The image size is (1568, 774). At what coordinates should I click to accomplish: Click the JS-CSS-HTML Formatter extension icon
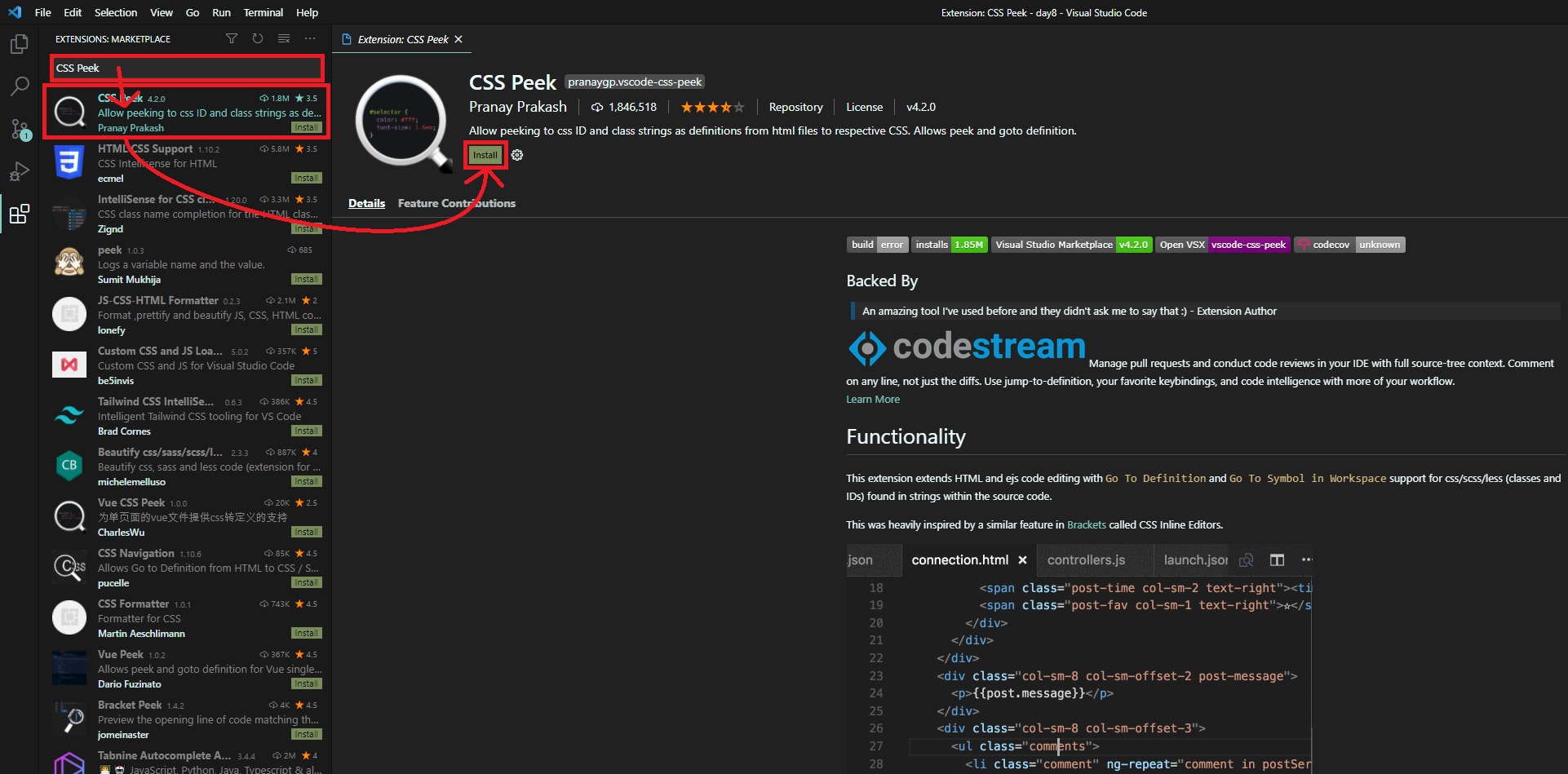69,314
